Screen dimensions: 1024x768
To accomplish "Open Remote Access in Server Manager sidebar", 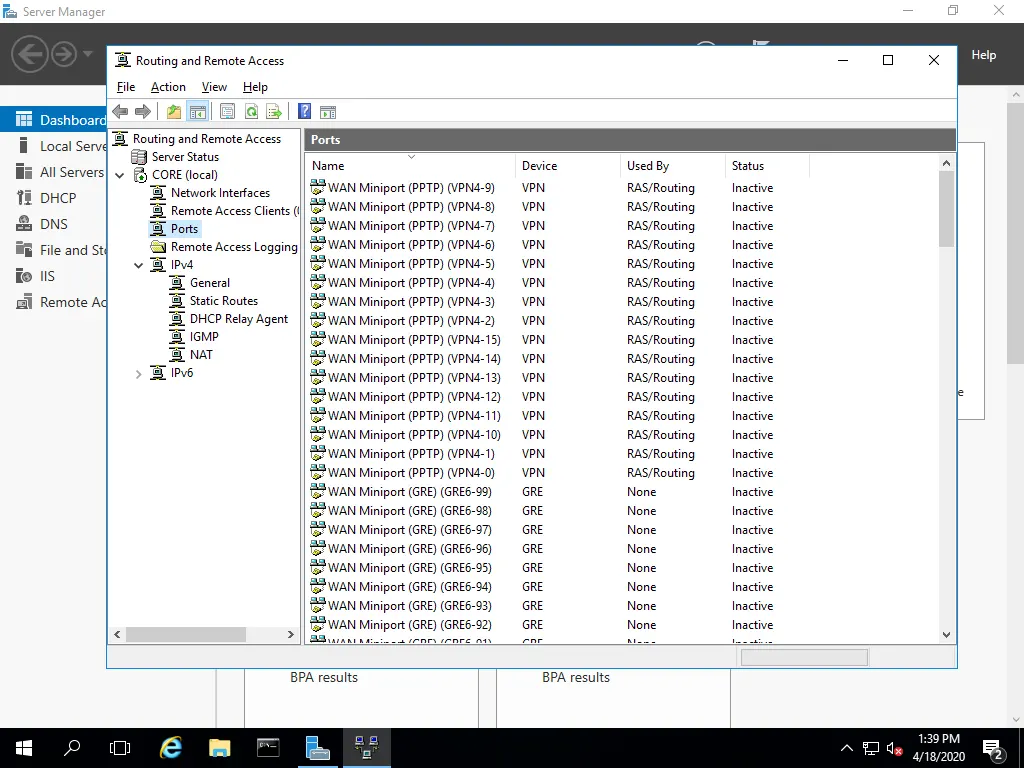I will (x=54, y=302).
